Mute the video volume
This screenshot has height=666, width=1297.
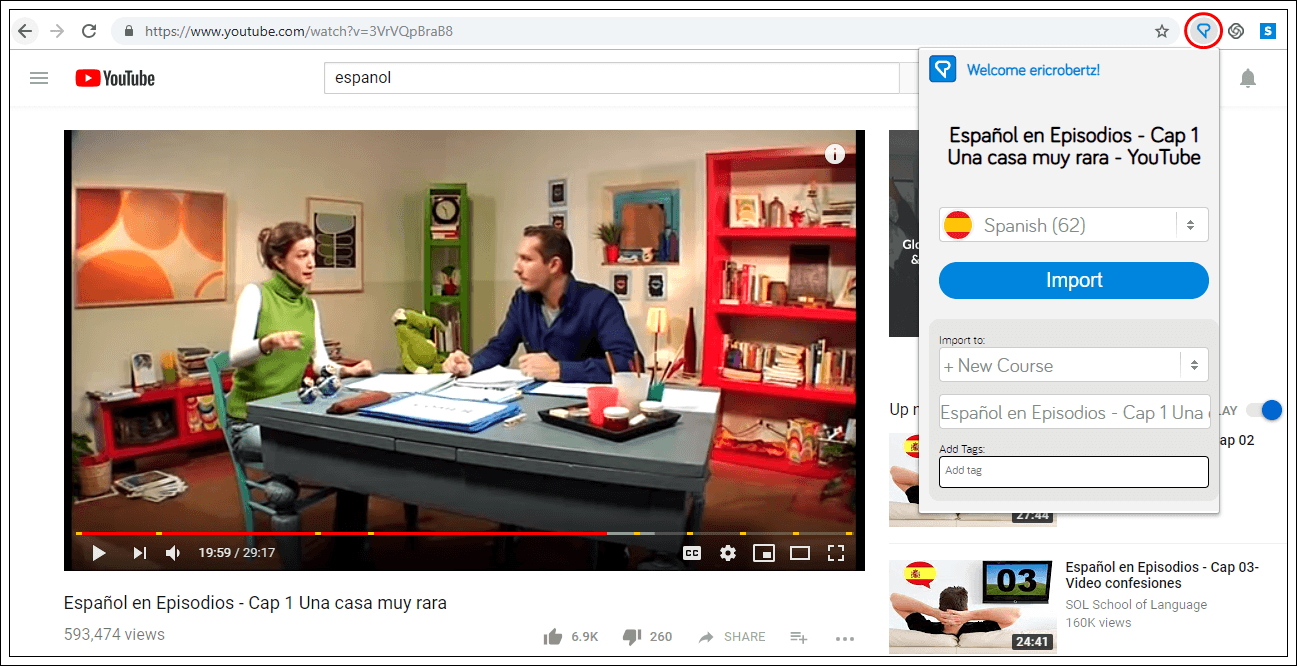171,552
